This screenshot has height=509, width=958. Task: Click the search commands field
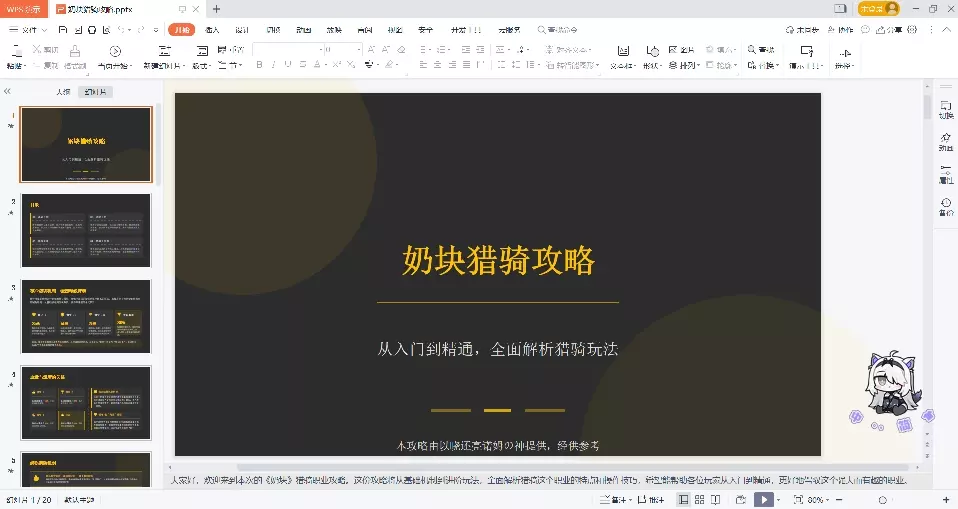click(x=557, y=29)
